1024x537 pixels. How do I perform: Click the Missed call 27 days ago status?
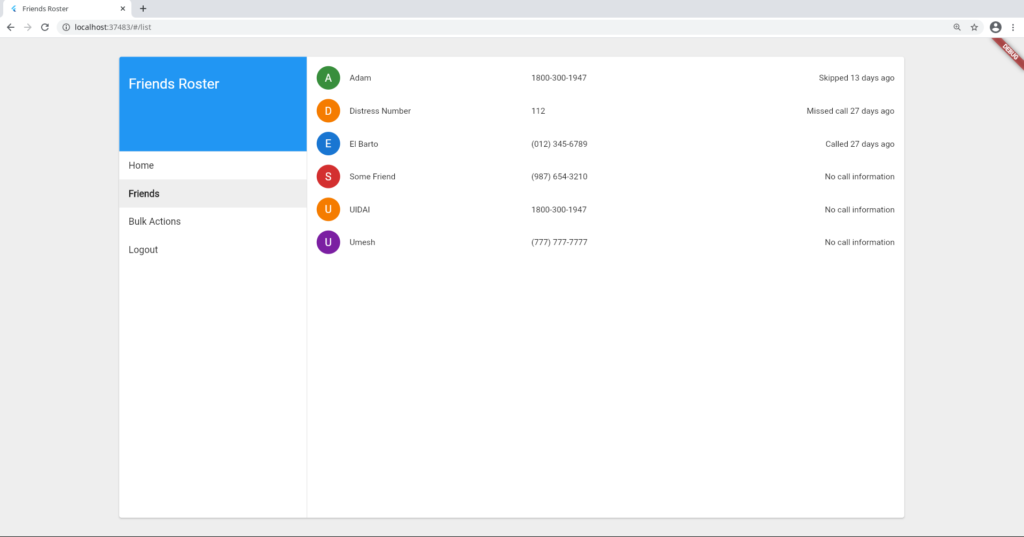point(850,111)
